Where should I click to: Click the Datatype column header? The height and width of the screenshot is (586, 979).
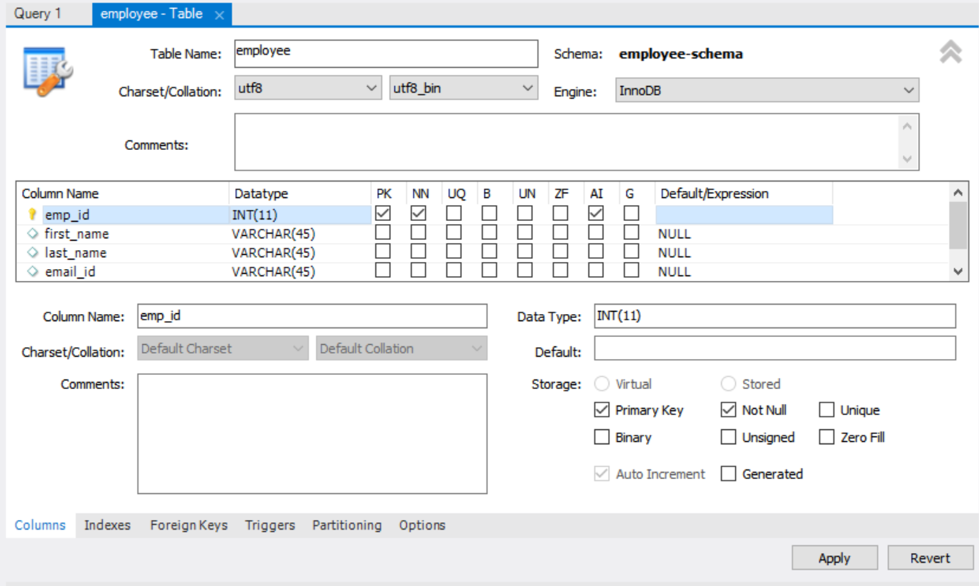point(300,193)
